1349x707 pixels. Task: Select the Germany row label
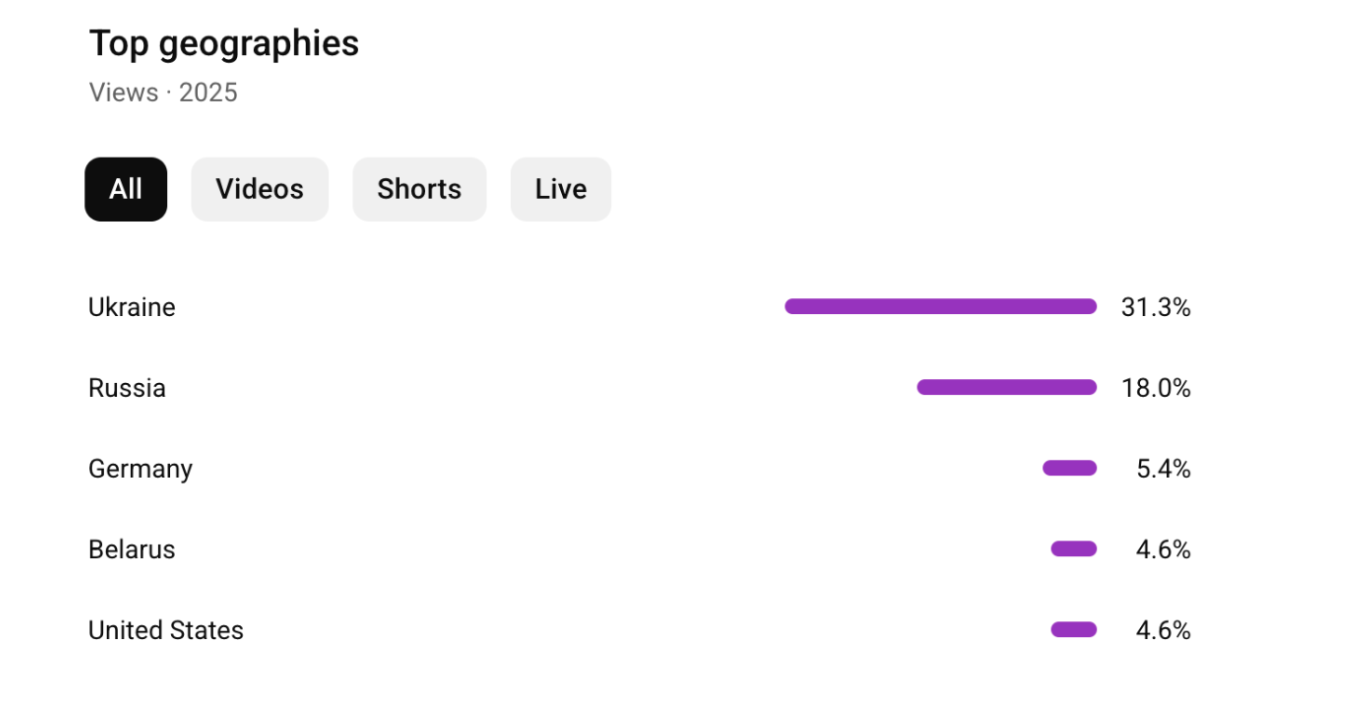pyautogui.click(x=140, y=469)
